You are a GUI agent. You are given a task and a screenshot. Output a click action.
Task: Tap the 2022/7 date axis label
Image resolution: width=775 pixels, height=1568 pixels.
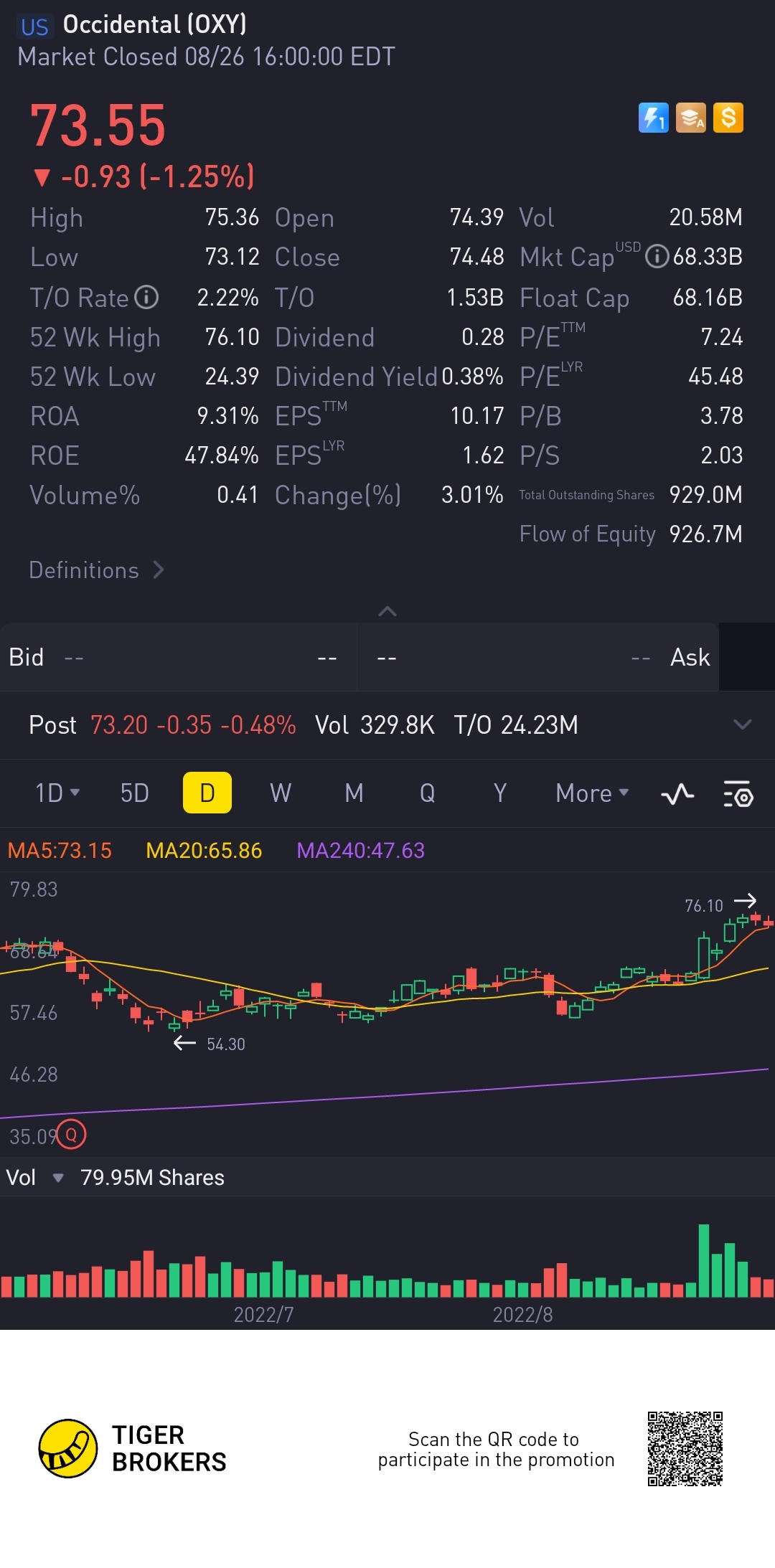[x=263, y=1314]
